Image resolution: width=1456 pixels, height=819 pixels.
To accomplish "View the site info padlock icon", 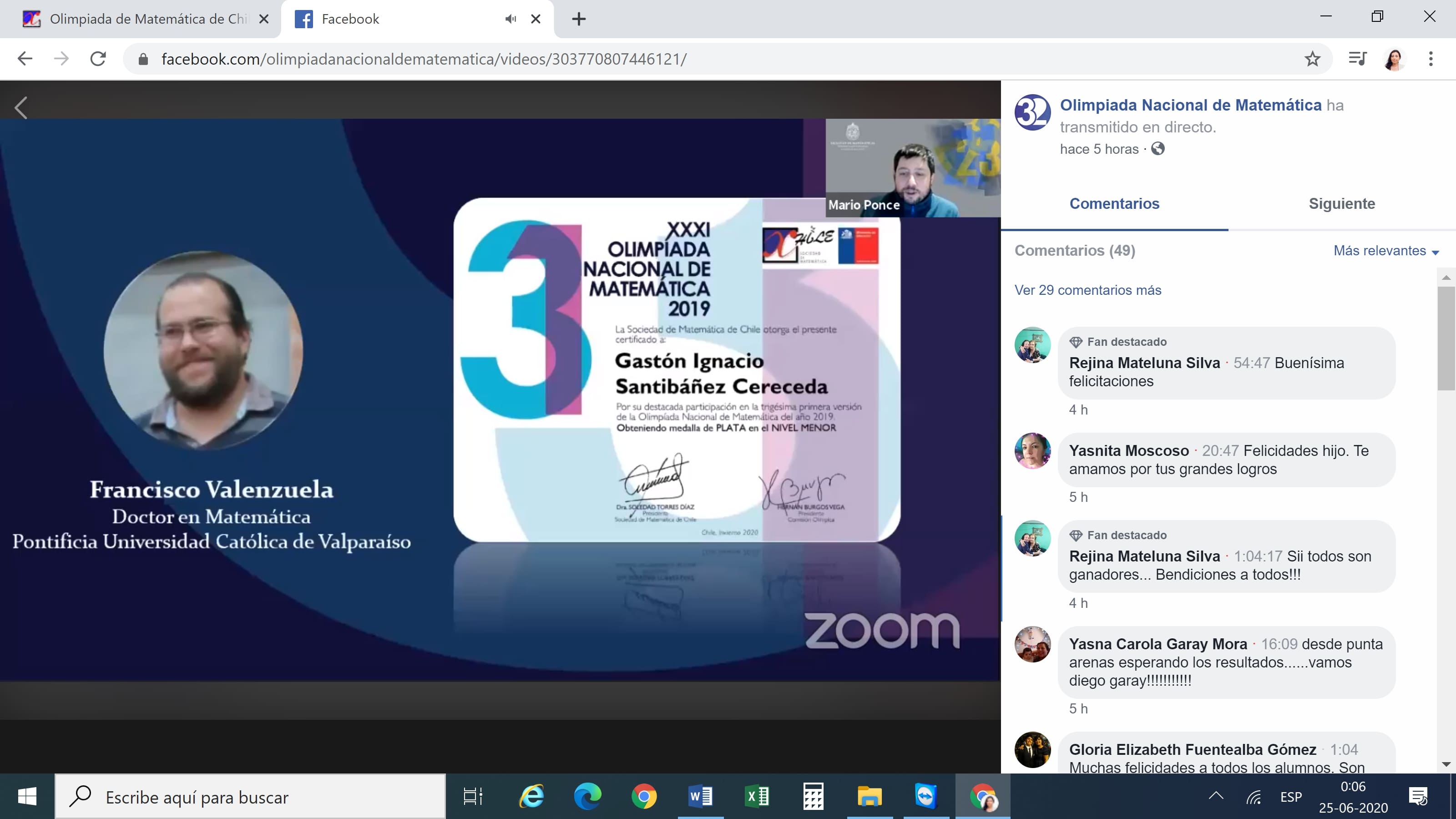I will [x=143, y=59].
